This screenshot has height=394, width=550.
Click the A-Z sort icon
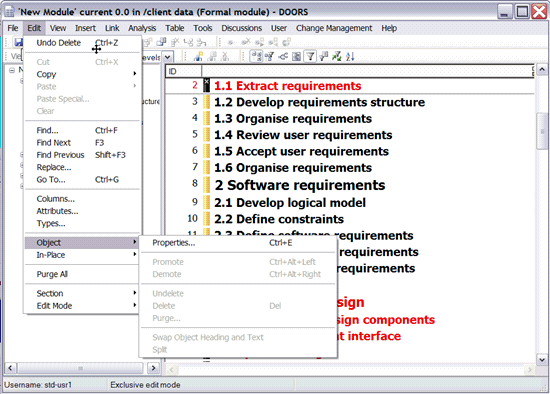click(350, 56)
